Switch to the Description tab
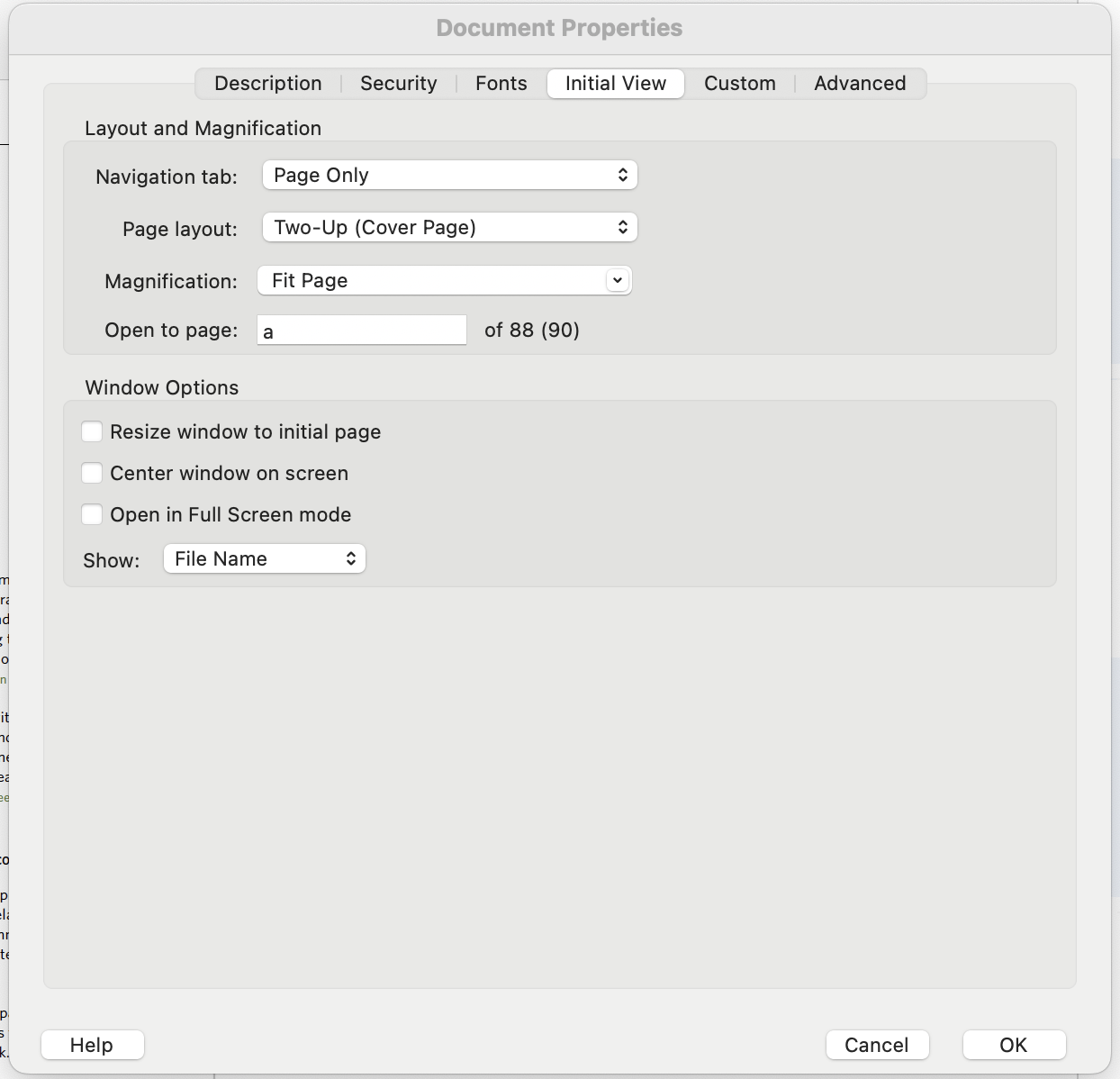 coord(268,84)
